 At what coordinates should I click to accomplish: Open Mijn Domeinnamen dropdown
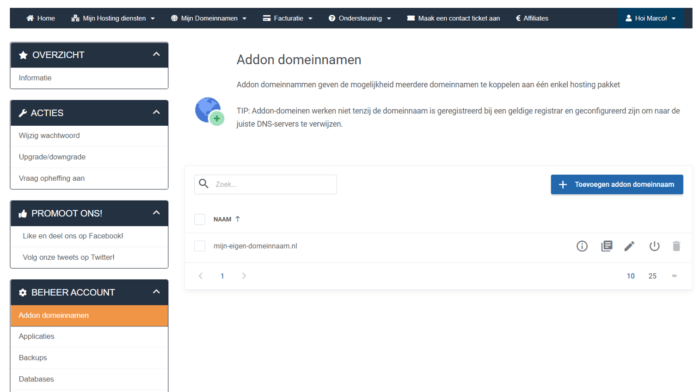click(208, 18)
